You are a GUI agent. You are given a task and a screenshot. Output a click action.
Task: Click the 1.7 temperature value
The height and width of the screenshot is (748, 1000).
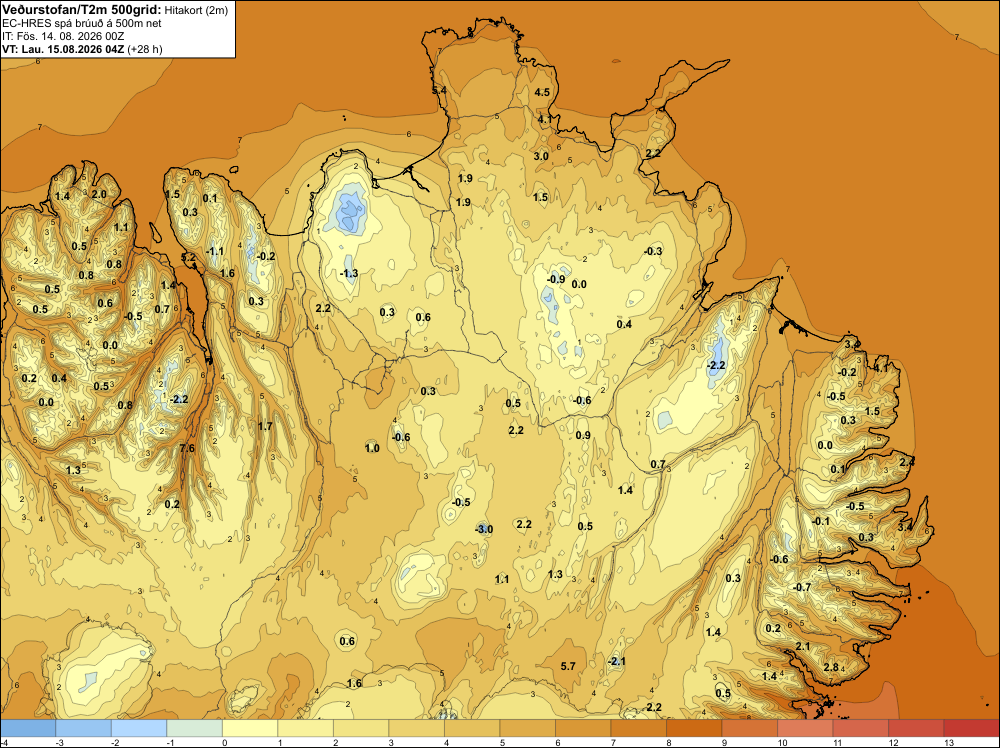[x=265, y=426]
